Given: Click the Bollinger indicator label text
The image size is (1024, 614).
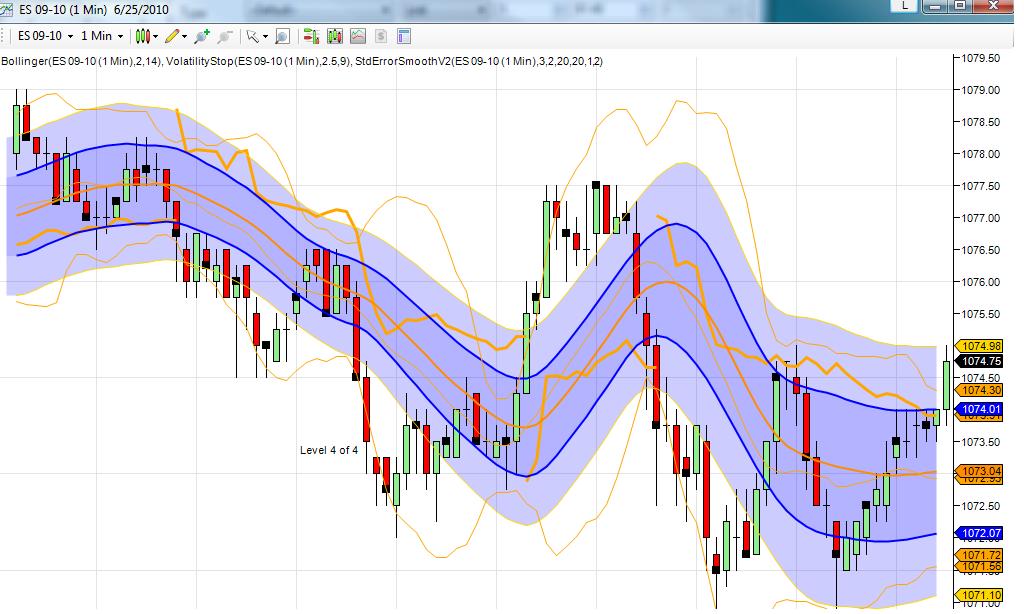Looking at the screenshot, I should click(x=81, y=61).
